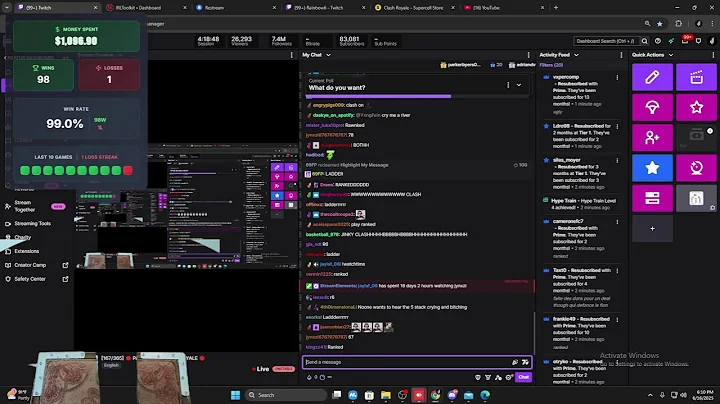Open the browser extensions puzzle icon

[x=678, y=24]
